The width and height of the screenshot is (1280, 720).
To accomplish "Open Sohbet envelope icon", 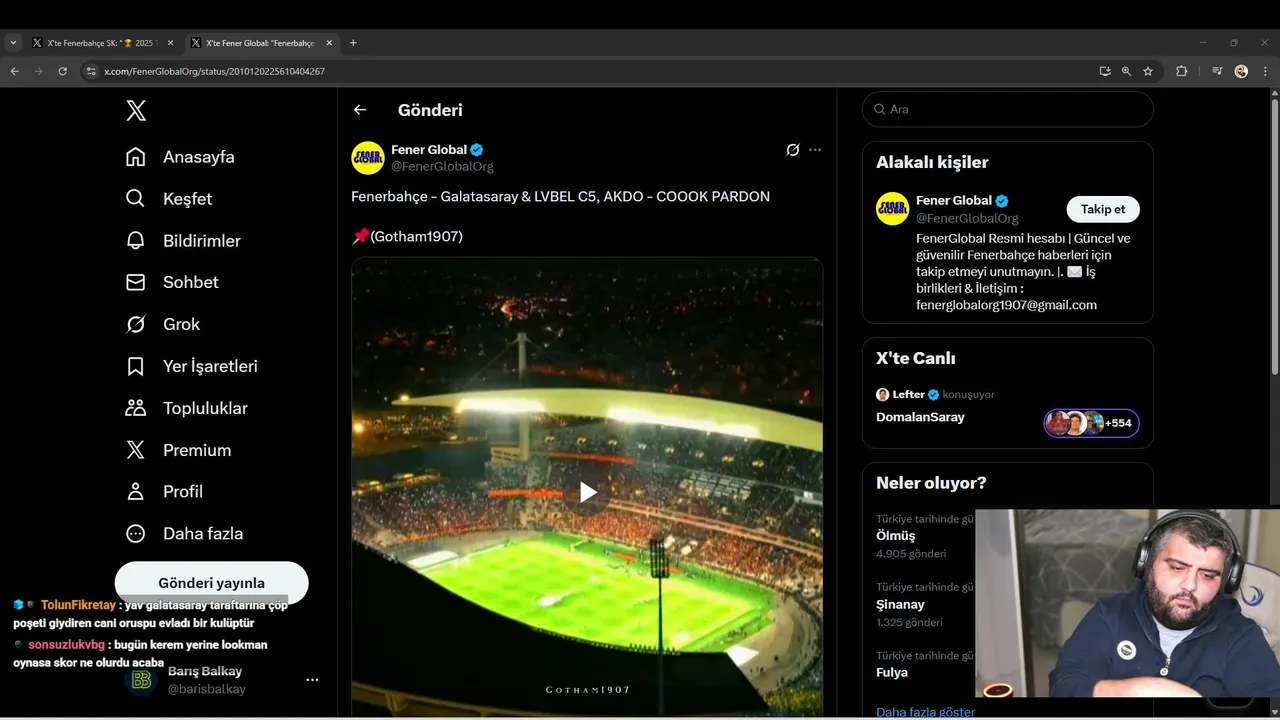I will tap(136, 283).
